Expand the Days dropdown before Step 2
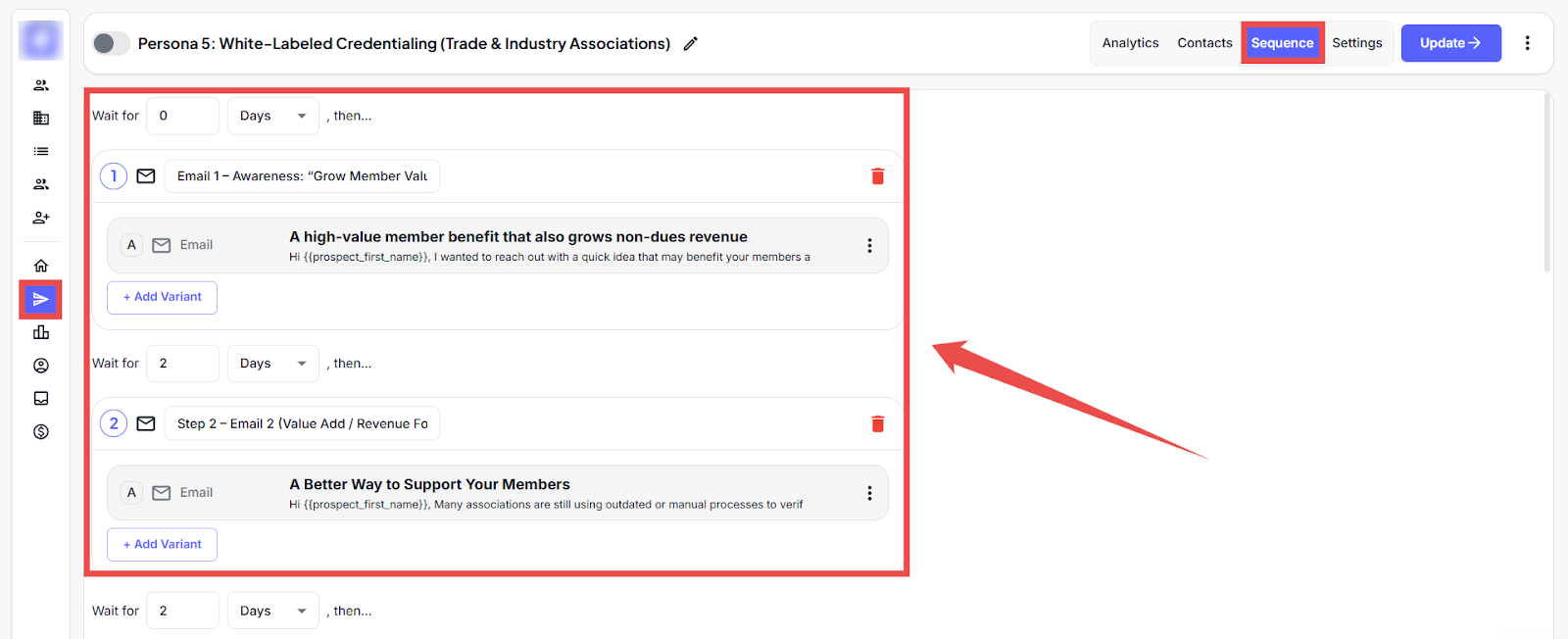The image size is (1568, 639). coord(273,364)
